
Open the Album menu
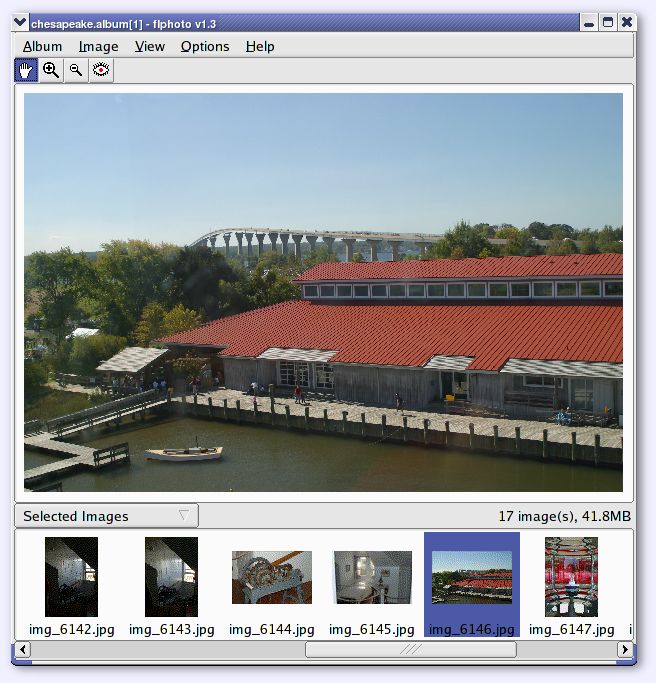pyautogui.click(x=42, y=46)
